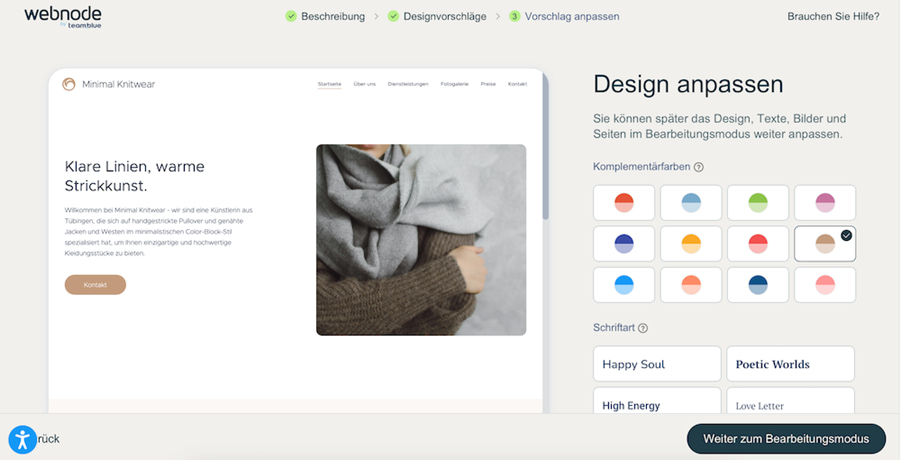The width and height of the screenshot is (901, 460).
Task: Click the brown Kontakt button in preview
Action: pyautogui.click(x=95, y=285)
